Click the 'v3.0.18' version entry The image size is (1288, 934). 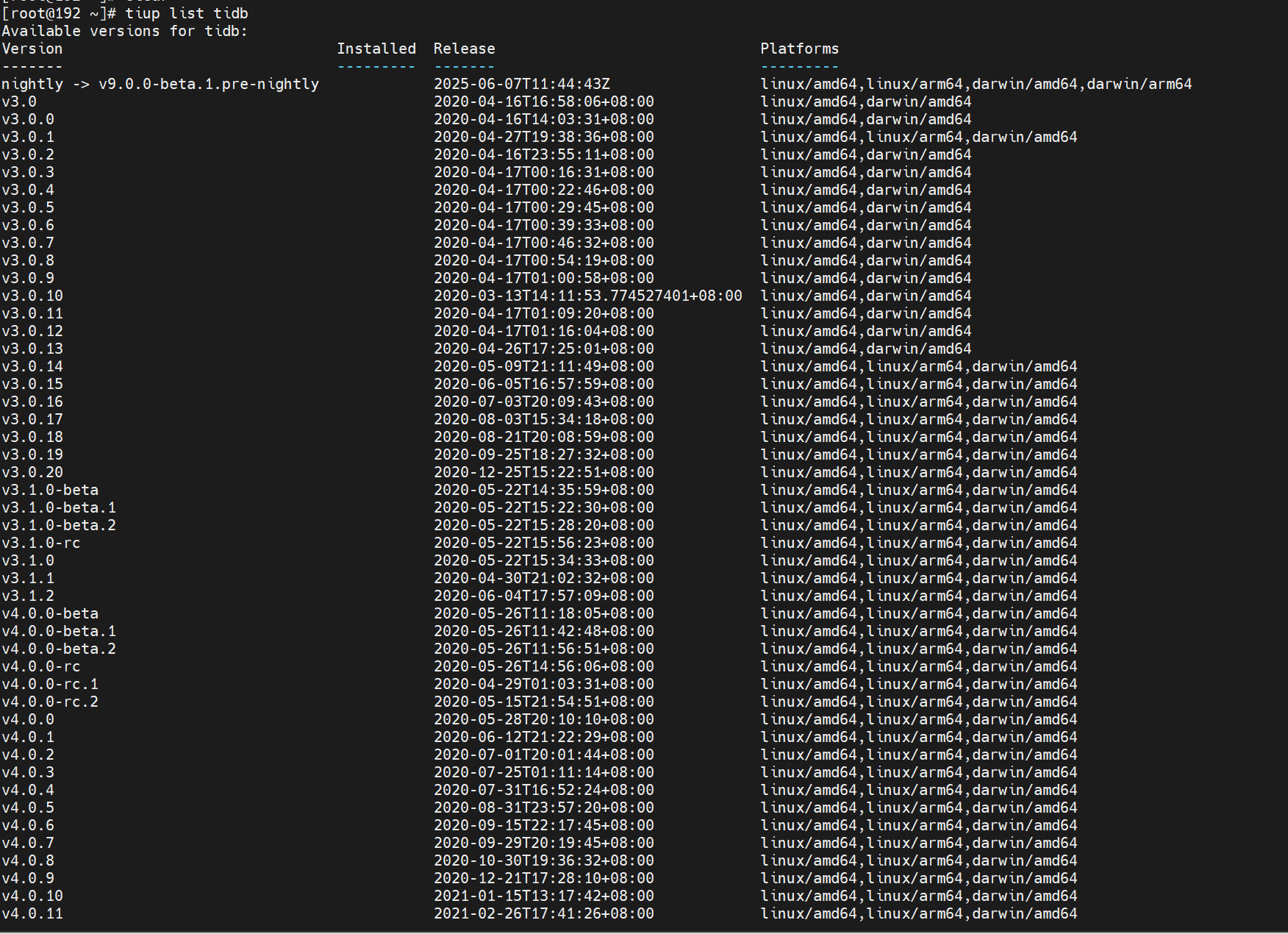click(x=32, y=437)
